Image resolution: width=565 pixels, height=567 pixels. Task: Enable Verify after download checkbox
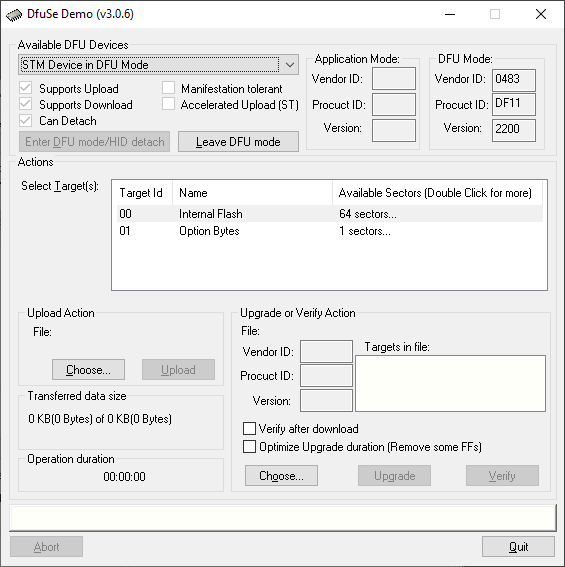tap(249, 429)
